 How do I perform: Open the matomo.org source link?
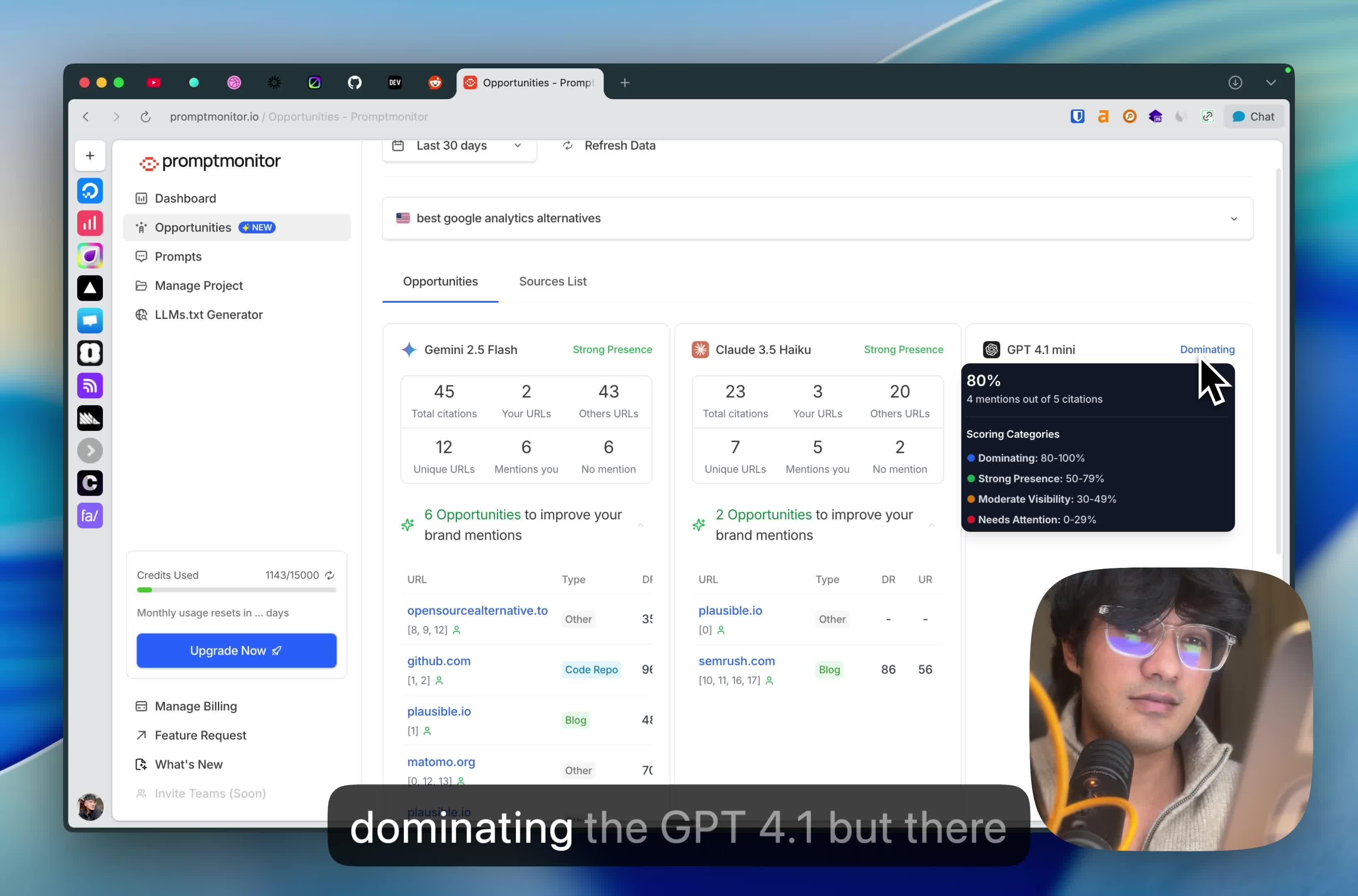441,762
